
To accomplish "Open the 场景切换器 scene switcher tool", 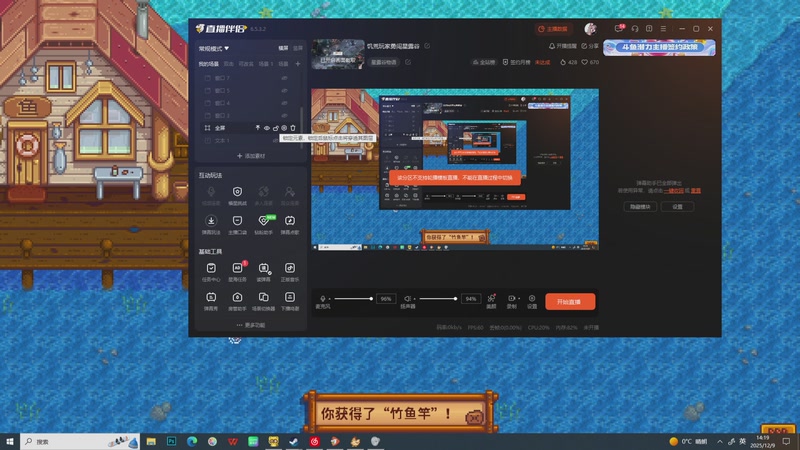I will coord(263,301).
